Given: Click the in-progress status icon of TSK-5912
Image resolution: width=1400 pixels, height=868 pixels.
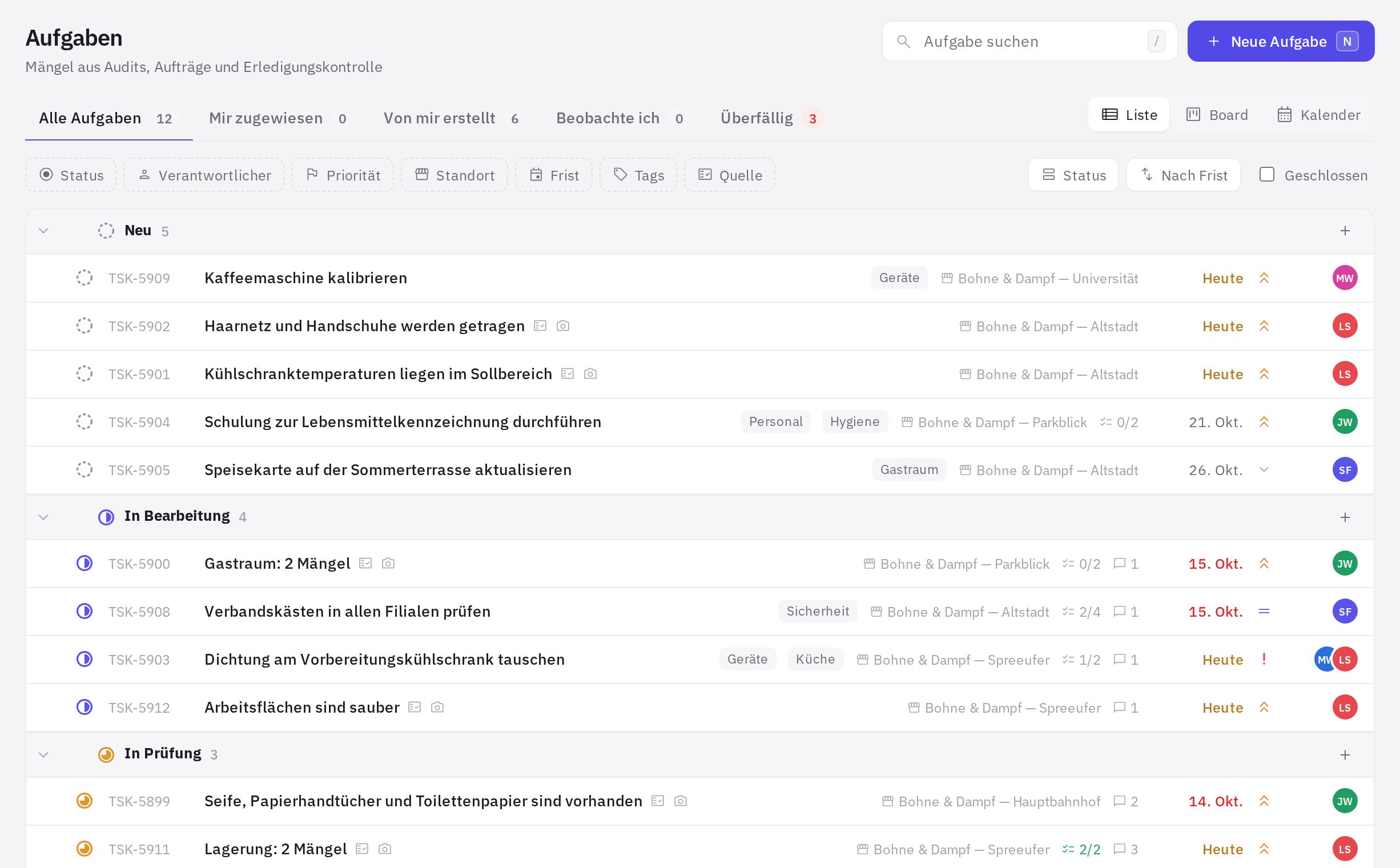Looking at the screenshot, I should pyautogui.click(x=85, y=708).
